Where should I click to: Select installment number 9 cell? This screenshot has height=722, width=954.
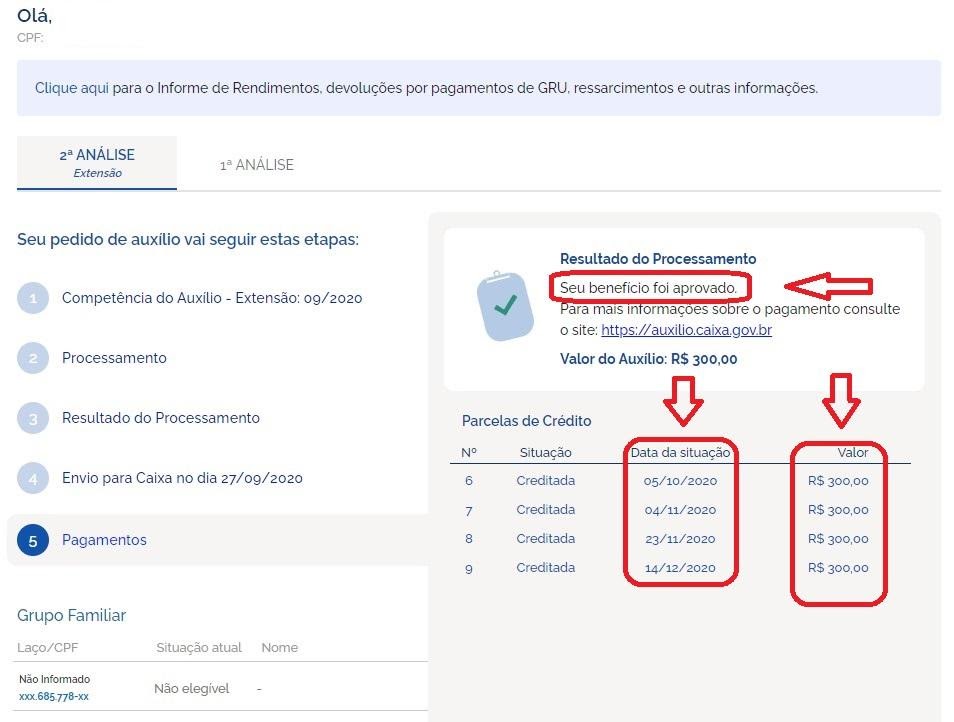(x=468, y=569)
